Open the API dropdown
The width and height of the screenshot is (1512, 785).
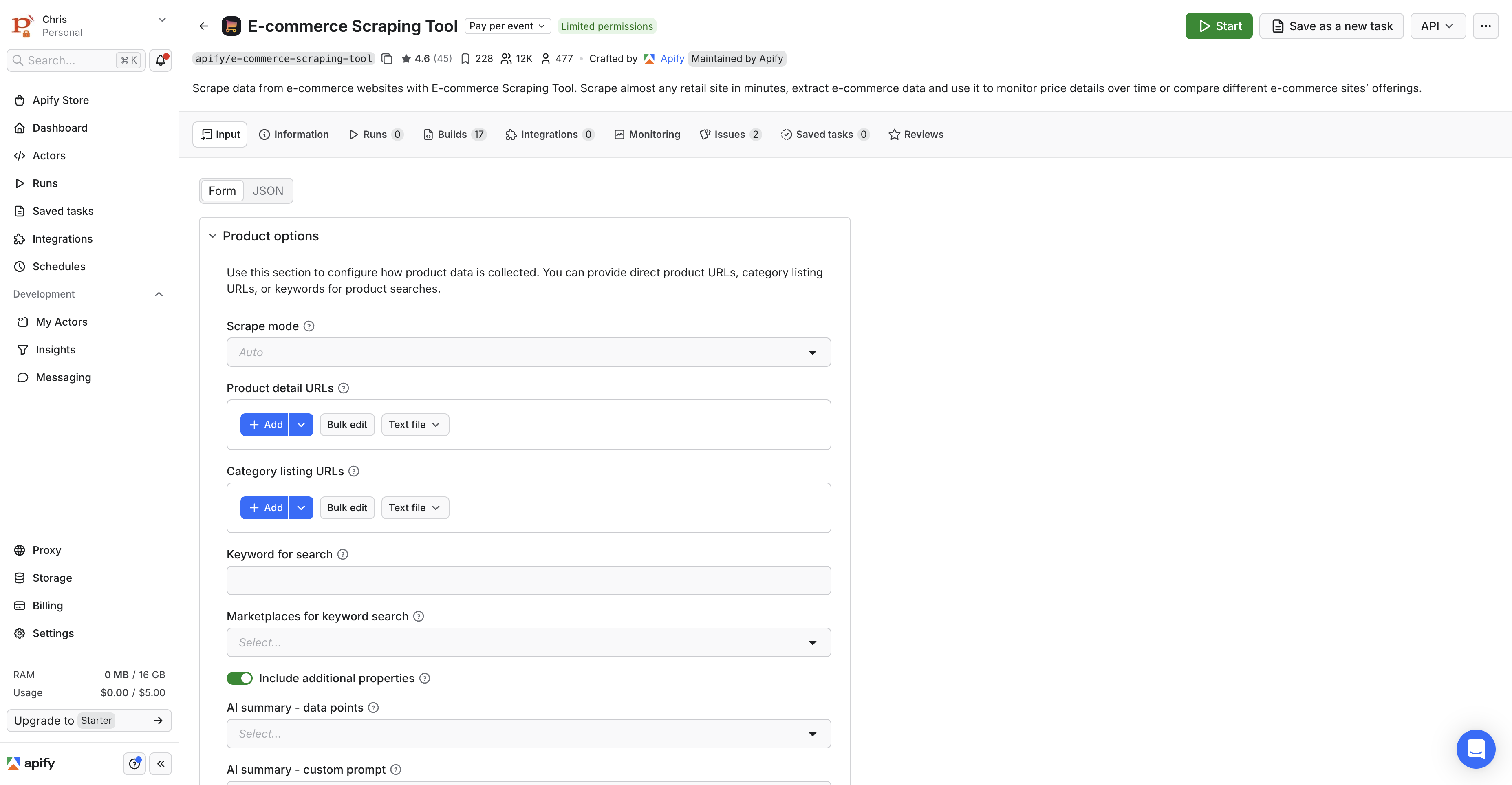click(x=1437, y=26)
